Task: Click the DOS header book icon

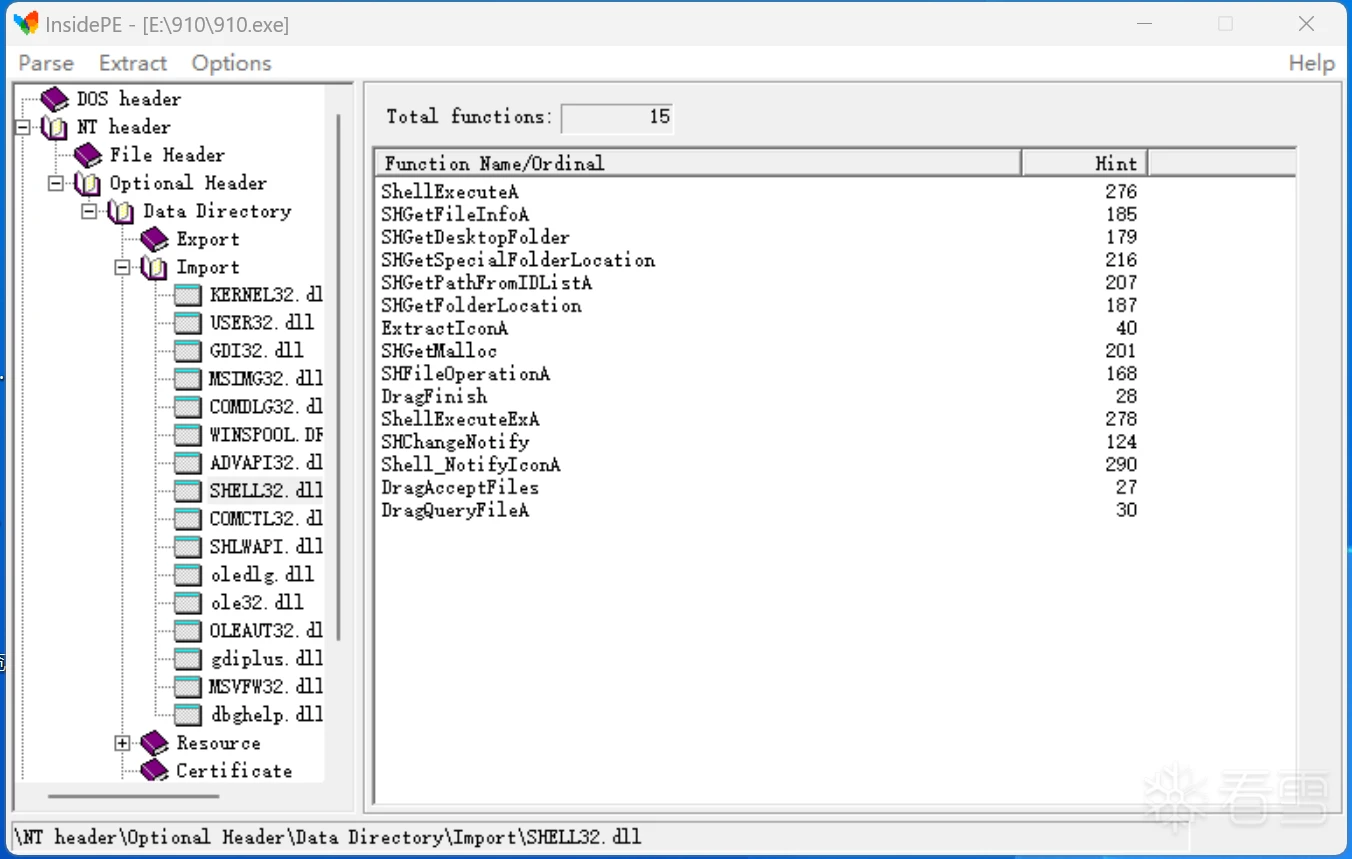Action: click(x=55, y=99)
